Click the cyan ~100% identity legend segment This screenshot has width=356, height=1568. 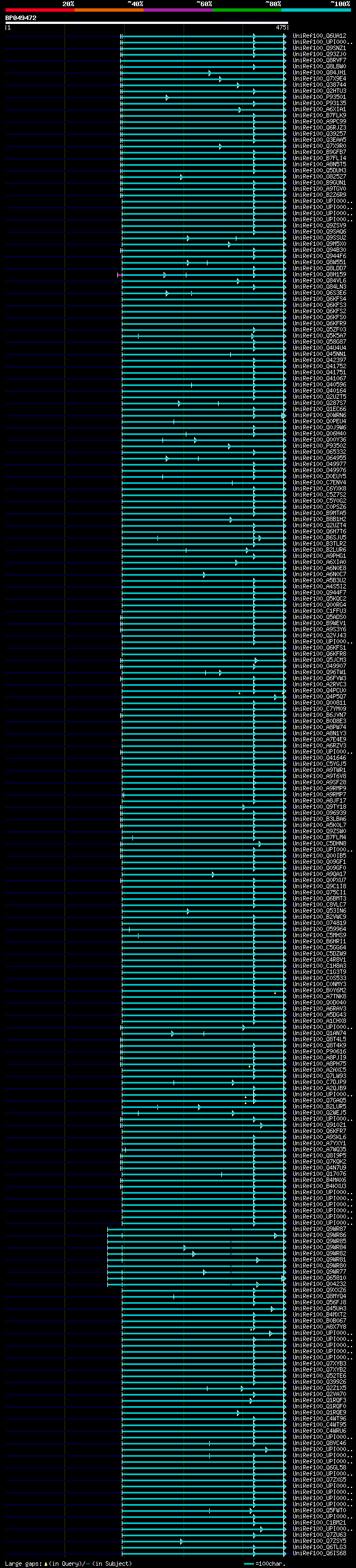click(316, 10)
